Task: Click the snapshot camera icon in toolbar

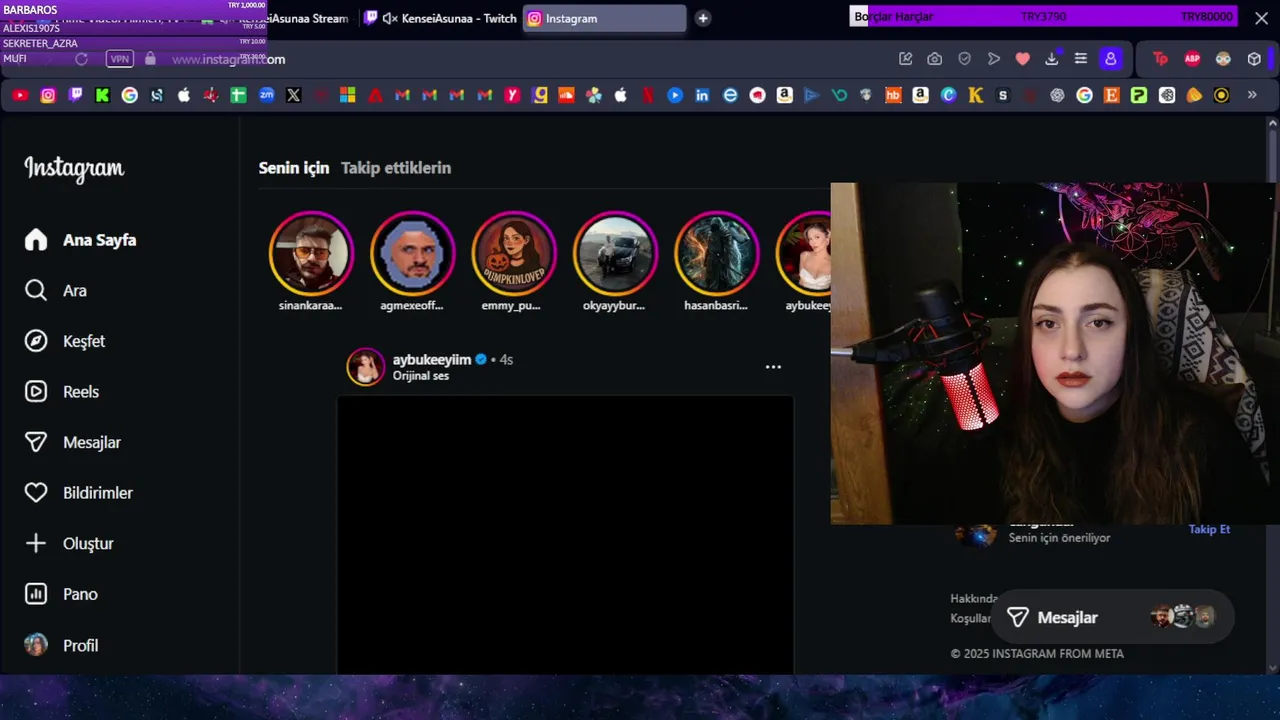Action: (934, 59)
